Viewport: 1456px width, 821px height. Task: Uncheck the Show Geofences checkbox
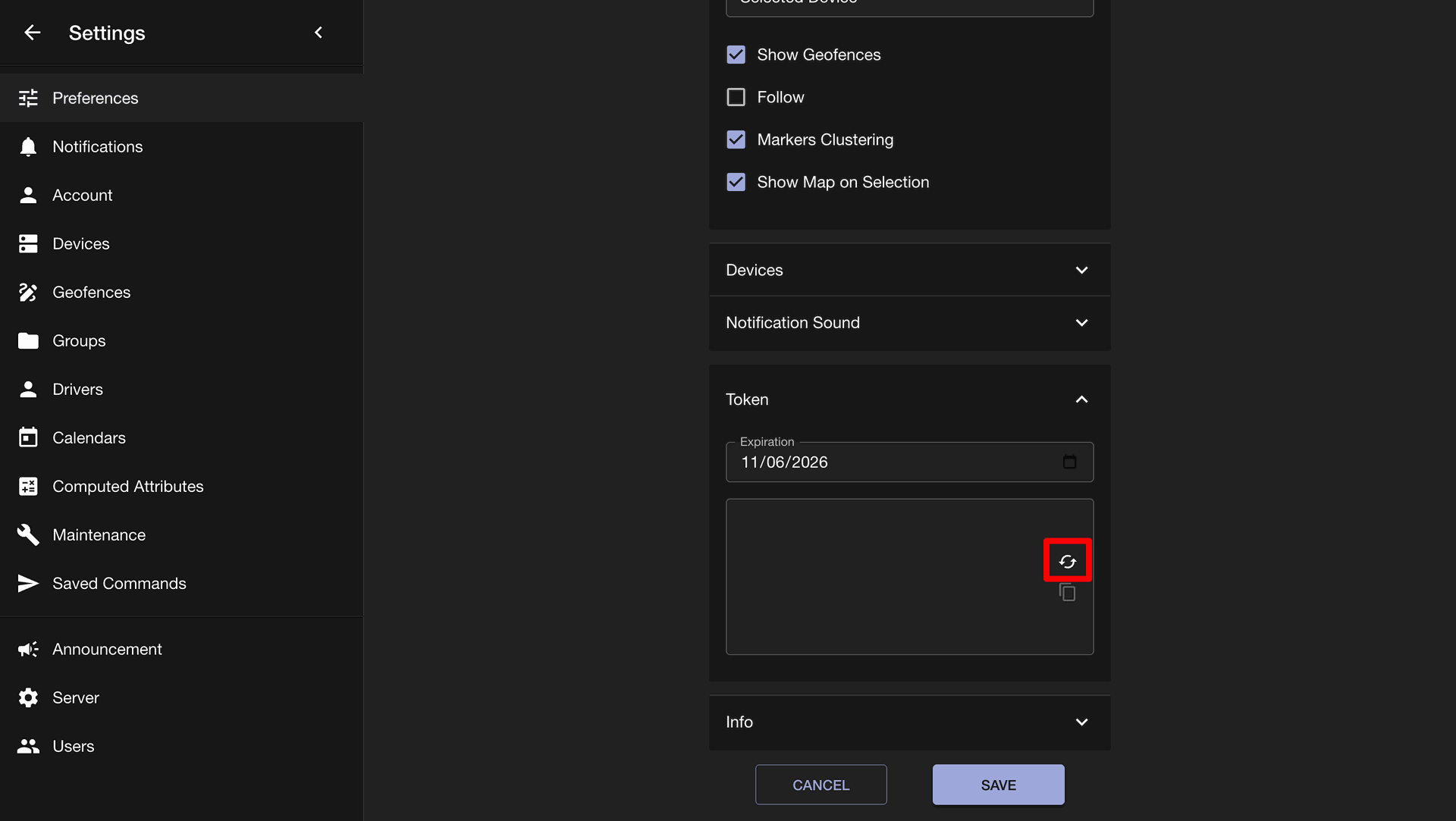[x=736, y=55]
